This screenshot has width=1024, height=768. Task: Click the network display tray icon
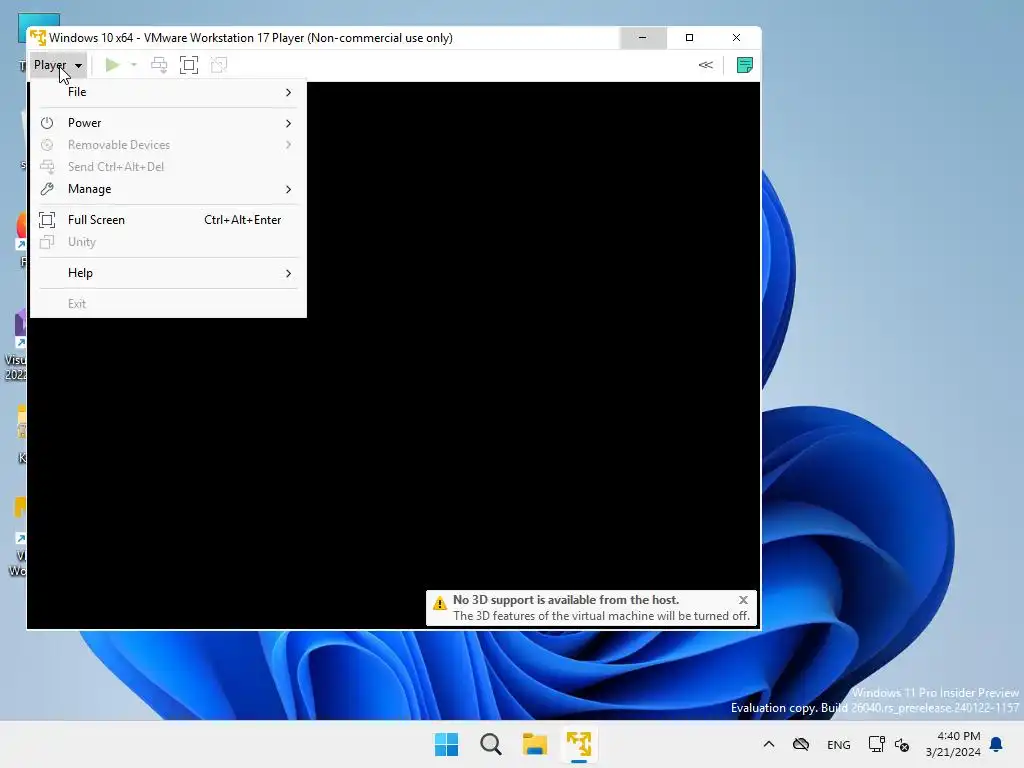pyautogui.click(x=876, y=744)
